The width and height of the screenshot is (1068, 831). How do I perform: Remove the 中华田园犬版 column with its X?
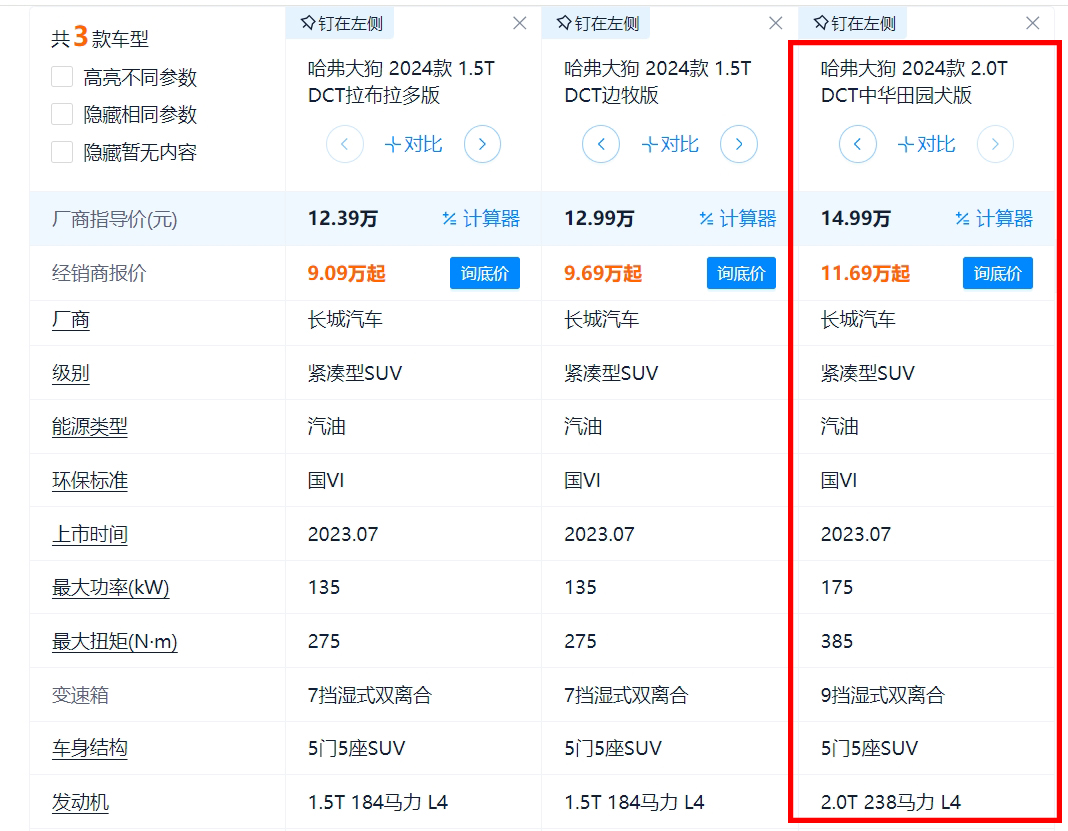click(x=1033, y=24)
